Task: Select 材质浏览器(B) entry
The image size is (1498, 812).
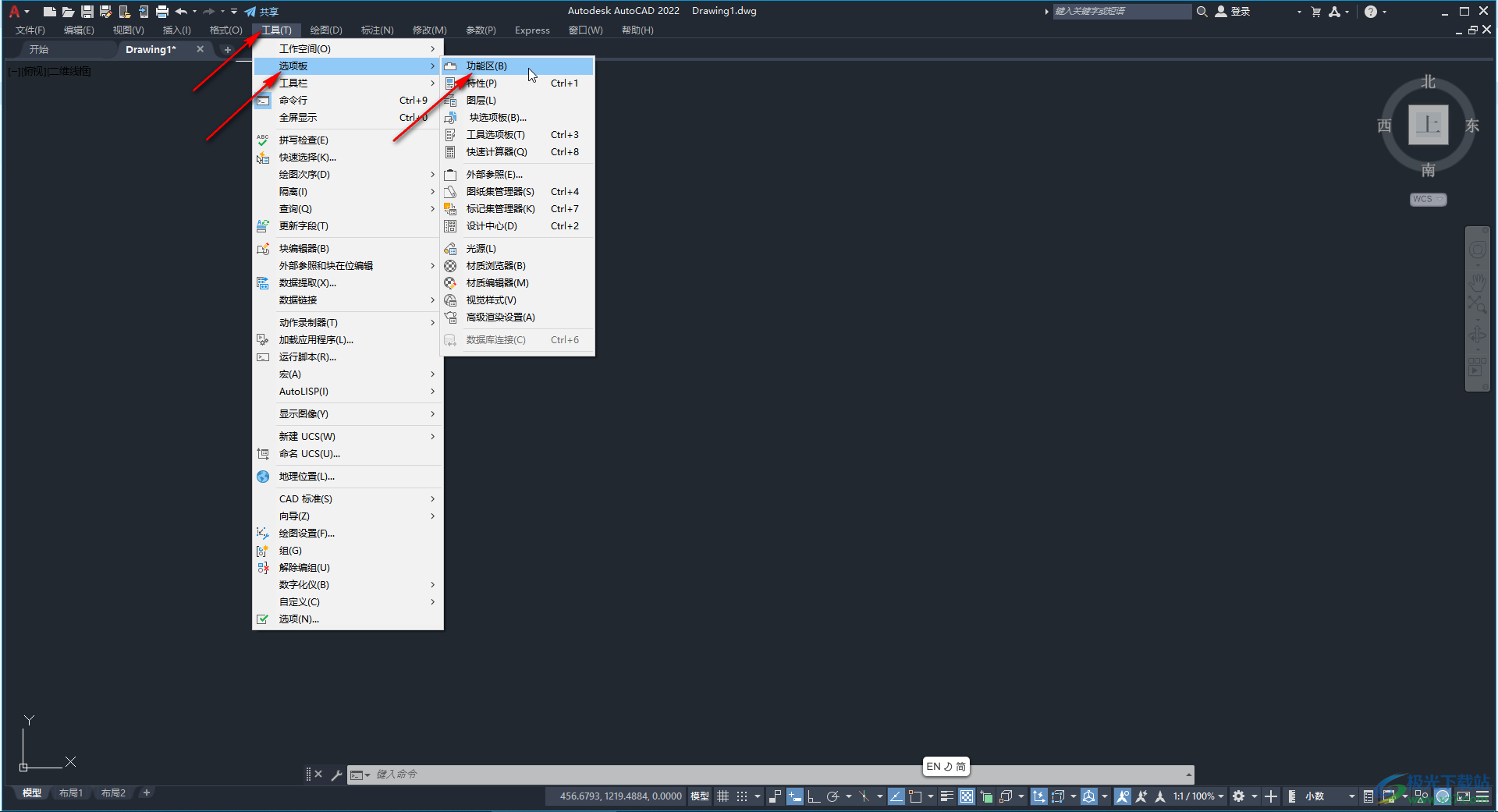Action: point(518,266)
